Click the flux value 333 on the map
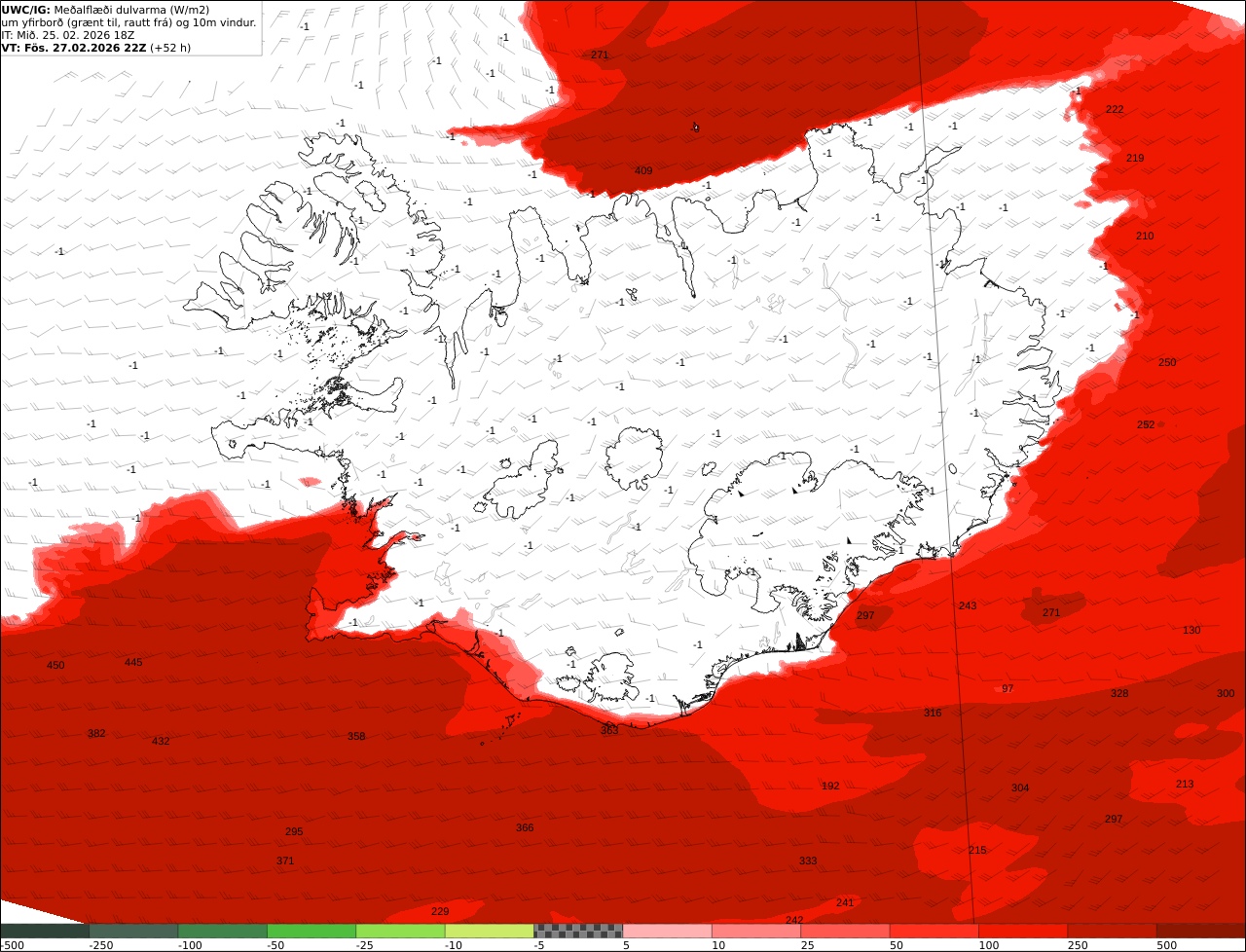 (x=808, y=860)
